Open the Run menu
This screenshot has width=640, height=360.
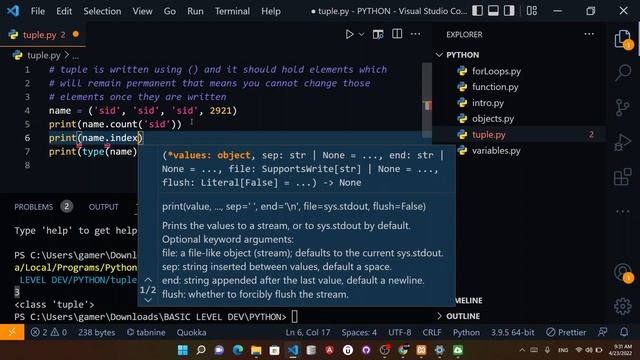[195, 11]
